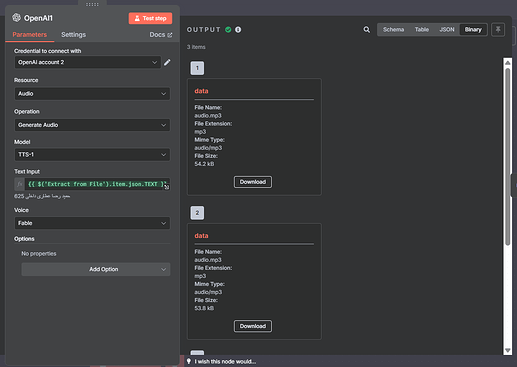
Task: Open the Resource dropdown showing Audio
Action: pyautogui.click(x=92, y=94)
